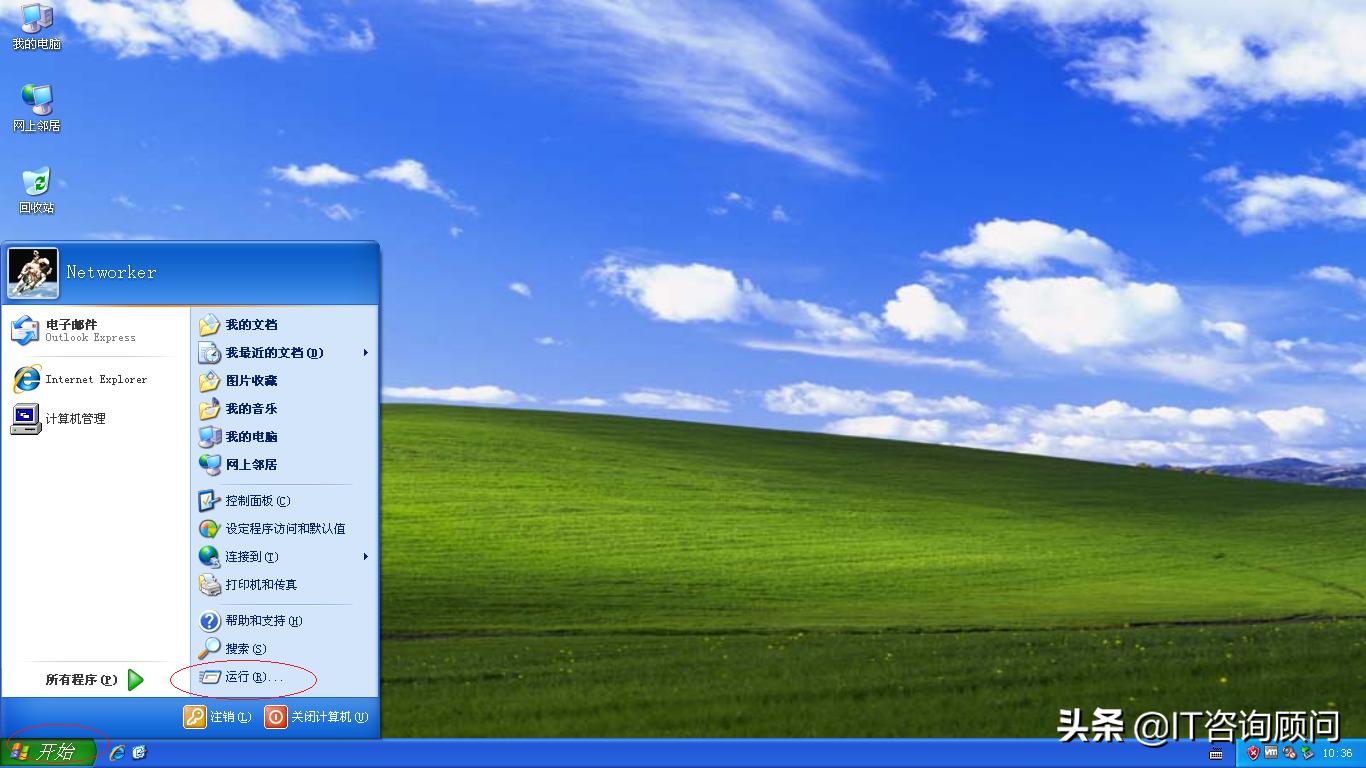Click the keyboard input indicator on taskbar
This screenshot has height=768, width=1366.
coord(1216,755)
